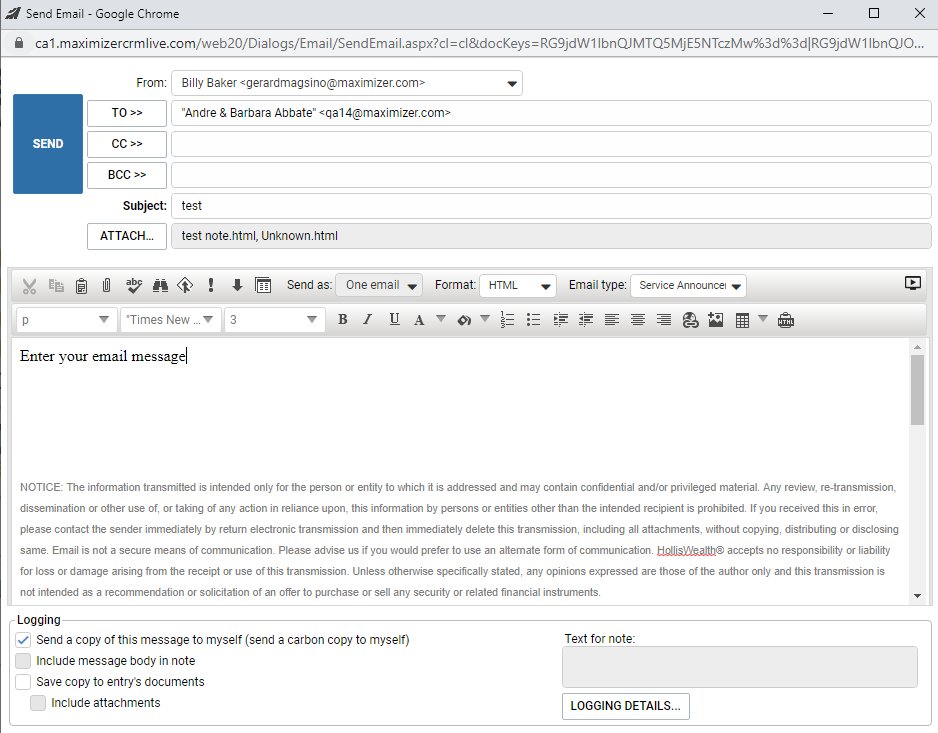Click the CC >> button
This screenshot has height=733, width=938.
coord(127,144)
